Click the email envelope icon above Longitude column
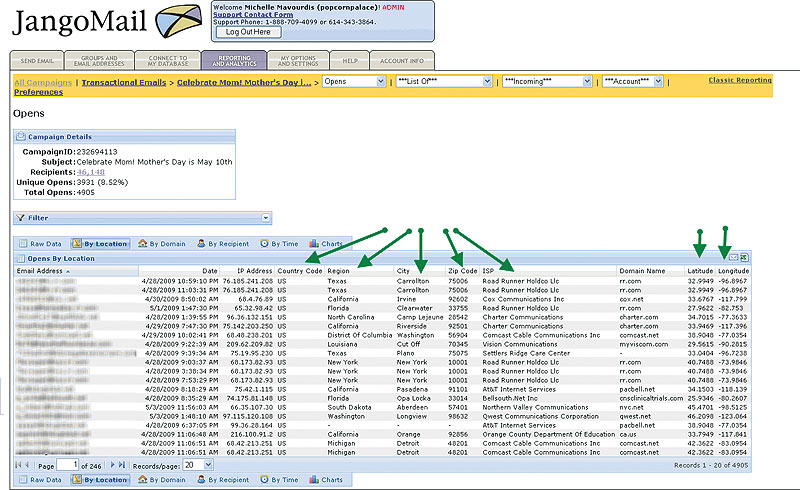 [x=734, y=257]
